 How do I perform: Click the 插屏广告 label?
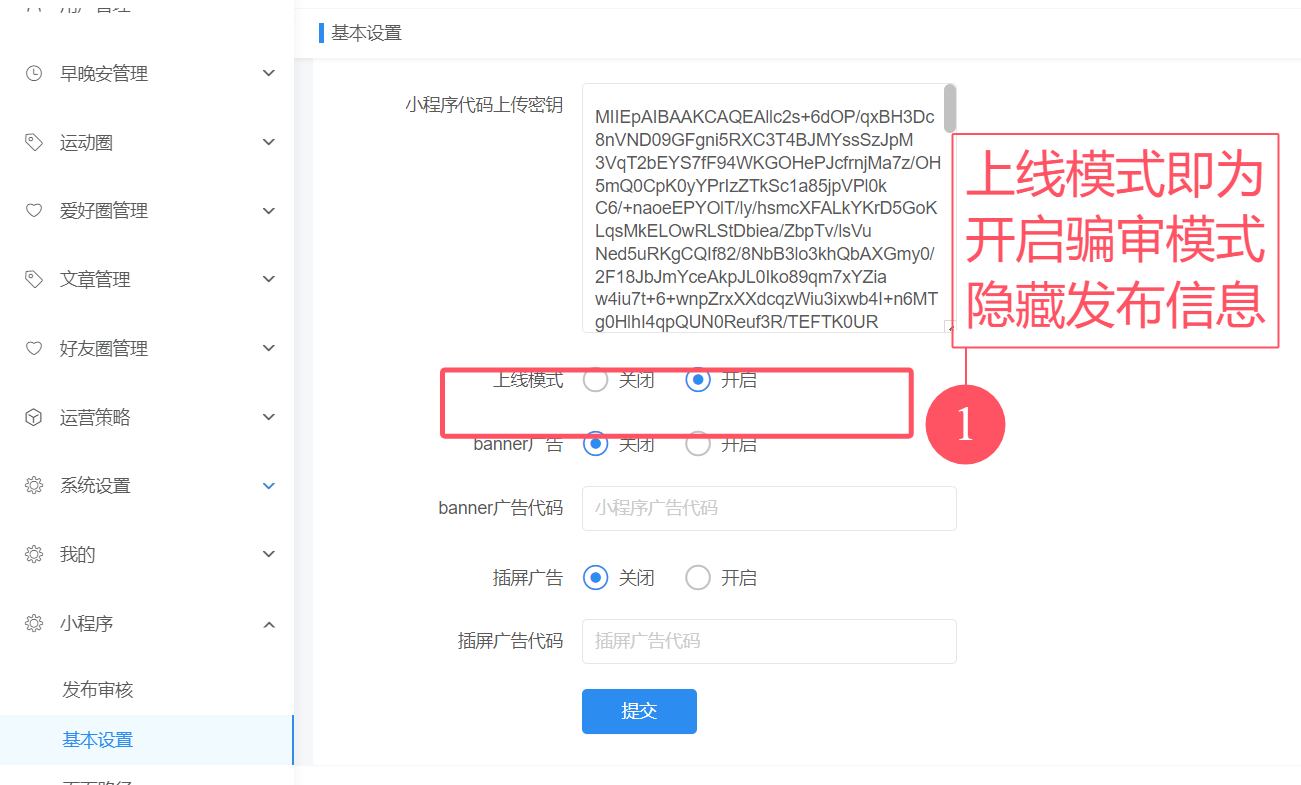pos(527,577)
